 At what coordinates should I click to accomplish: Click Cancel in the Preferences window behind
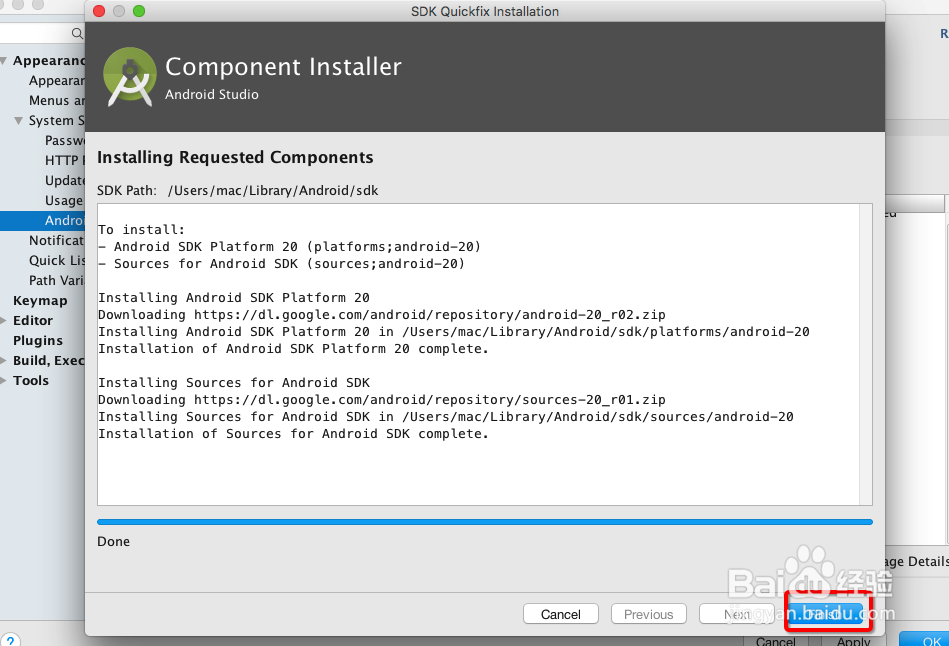[775, 641]
